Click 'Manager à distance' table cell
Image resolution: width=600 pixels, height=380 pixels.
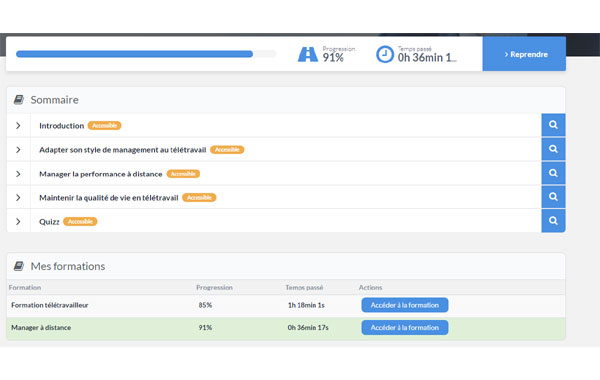point(41,328)
